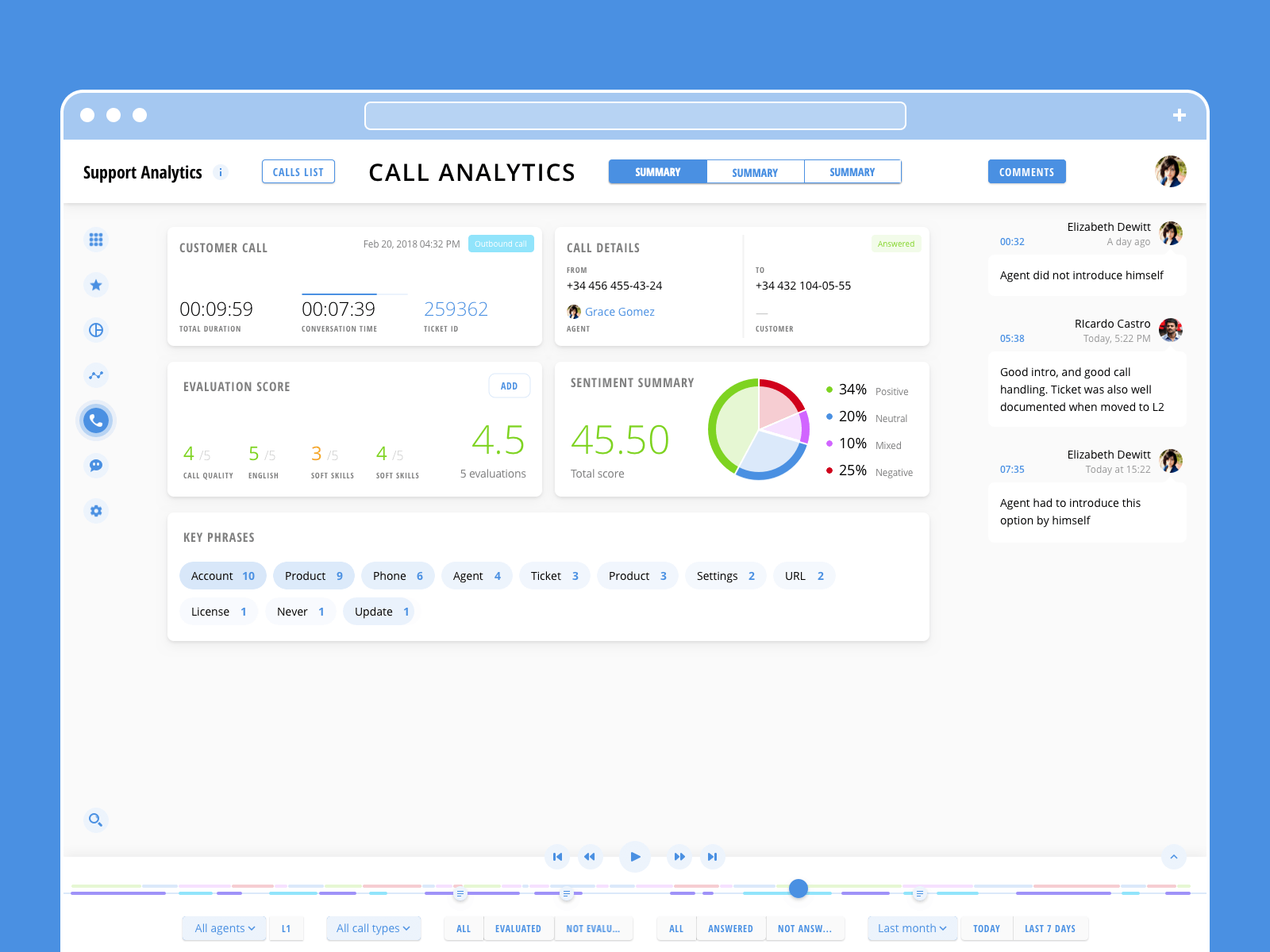Expand the Last month date filter
The width and height of the screenshot is (1270, 952).
click(911, 928)
